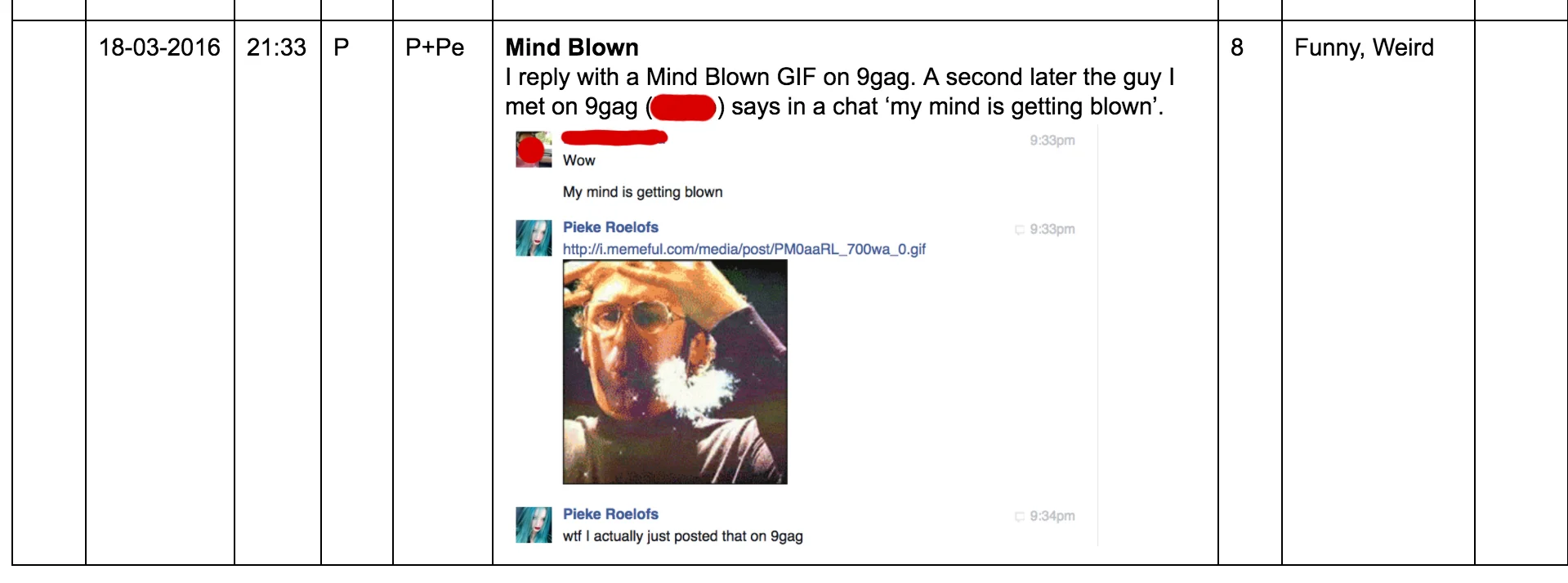The width and height of the screenshot is (1568, 583).
Task: Click the wtf I actually just posted message
Action: pyautogui.click(x=683, y=536)
